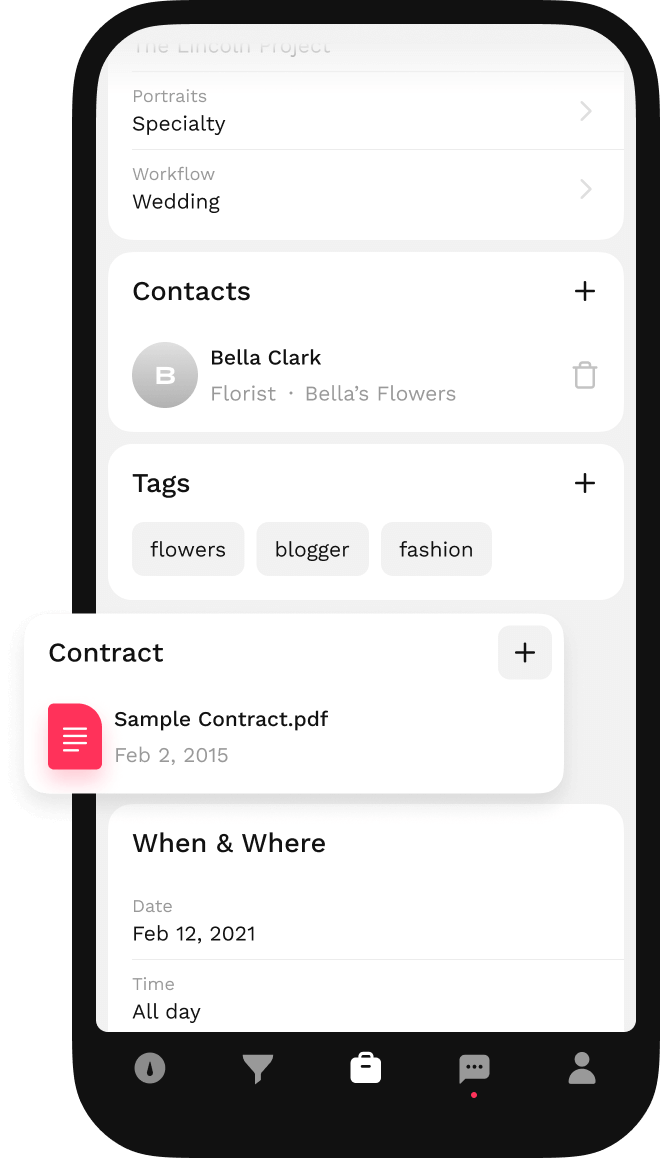
Task: Click the Feb 12, 2021 date field
Action: [x=193, y=933]
